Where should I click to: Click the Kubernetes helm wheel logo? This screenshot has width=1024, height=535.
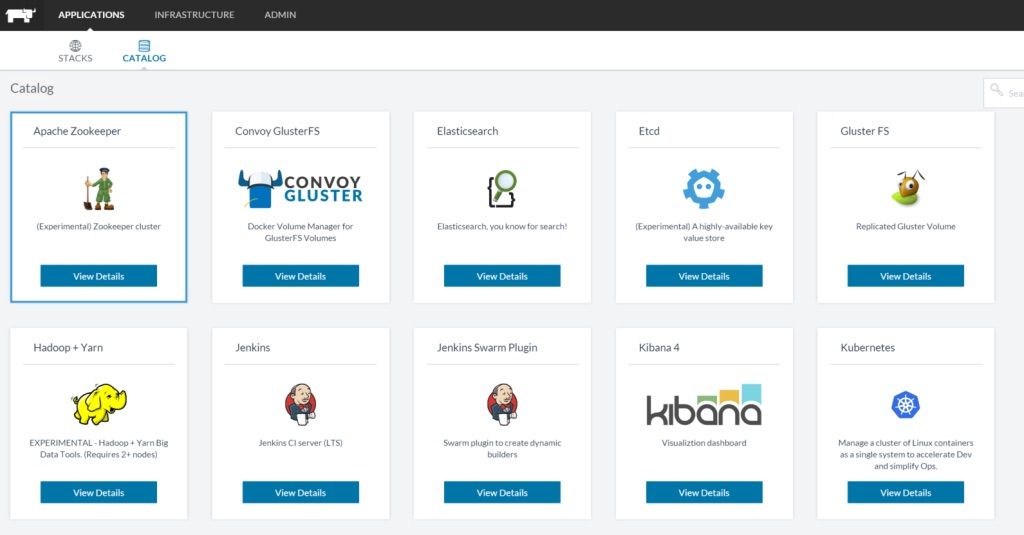(906, 405)
